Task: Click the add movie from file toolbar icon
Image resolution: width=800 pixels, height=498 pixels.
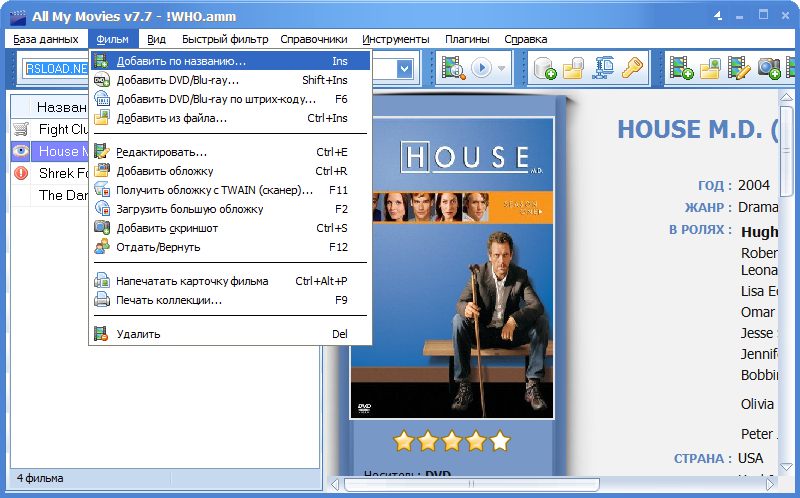Action: (x=710, y=68)
